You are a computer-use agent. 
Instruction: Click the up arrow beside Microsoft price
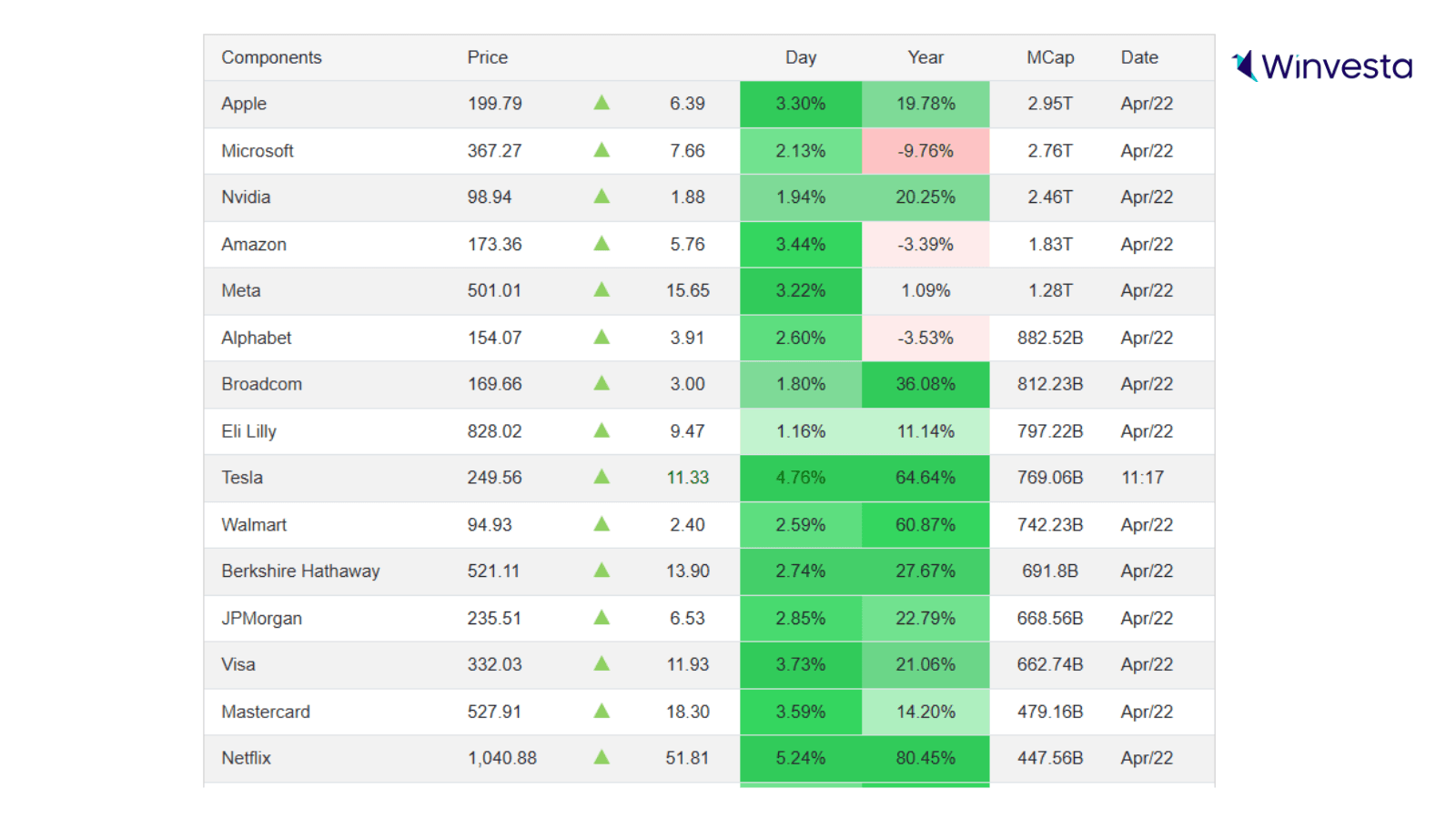tap(602, 150)
